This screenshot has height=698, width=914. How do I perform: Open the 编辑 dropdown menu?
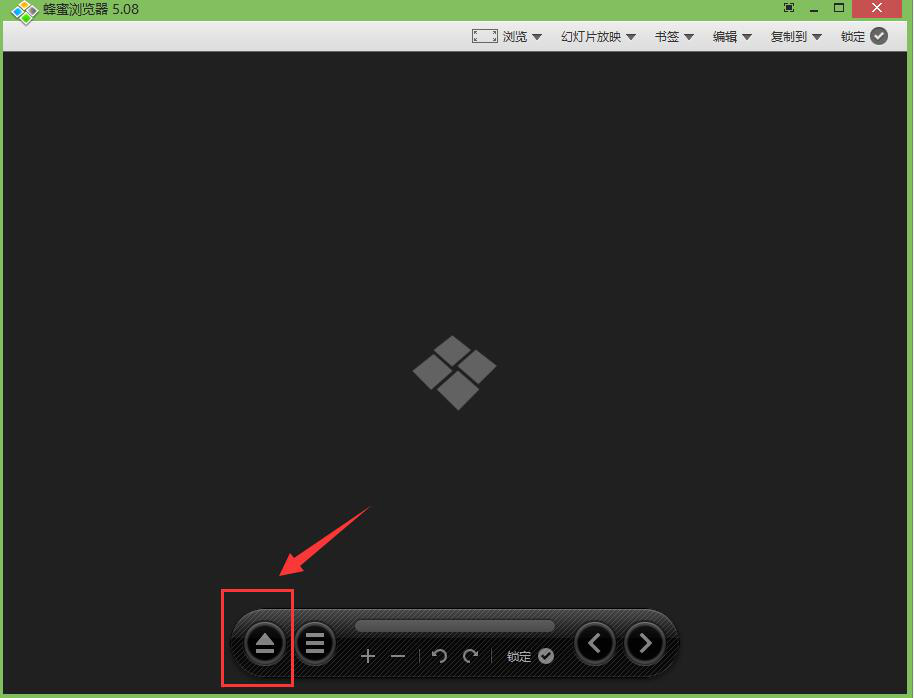732,37
